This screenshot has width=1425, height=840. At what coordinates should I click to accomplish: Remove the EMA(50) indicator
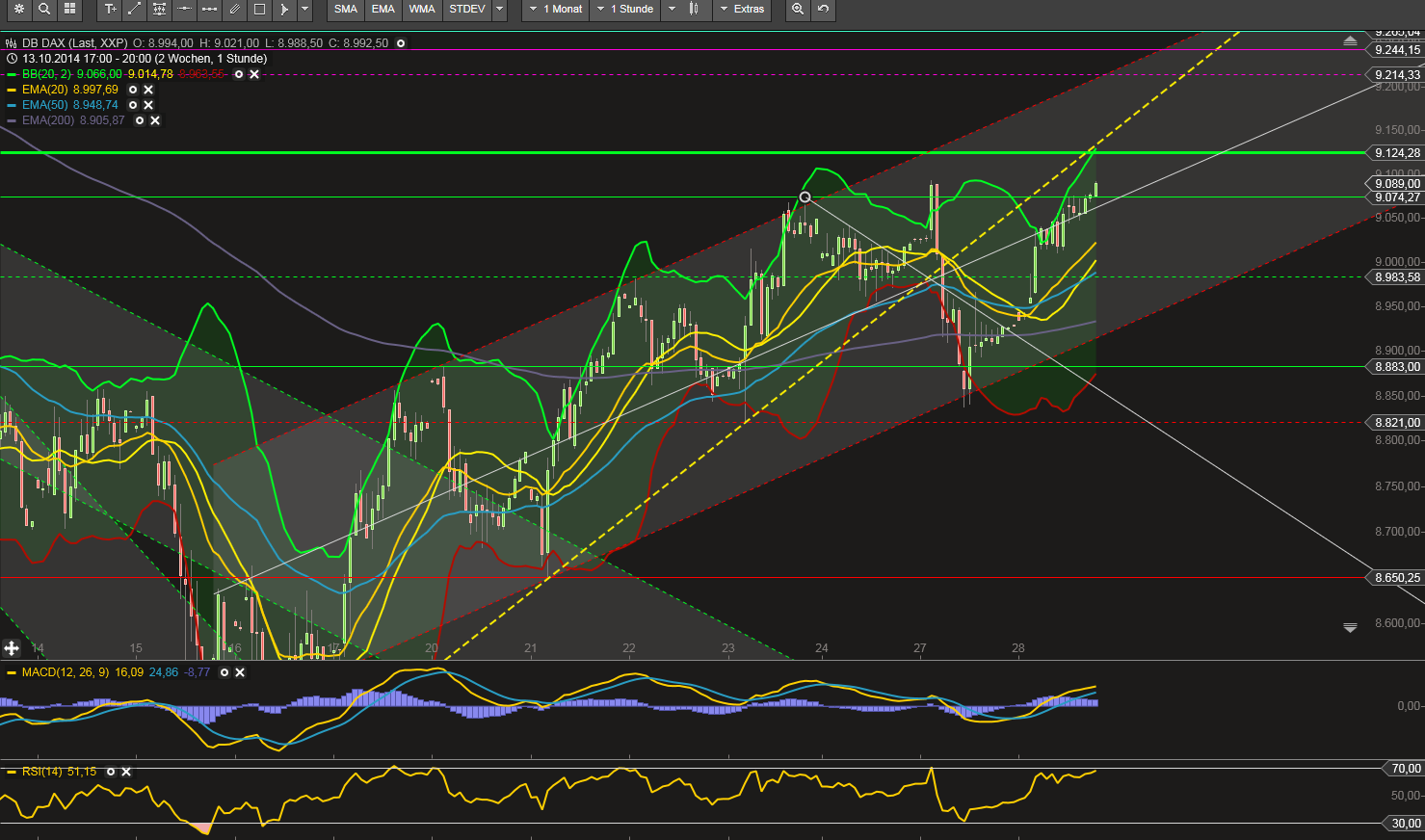click(148, 105)
